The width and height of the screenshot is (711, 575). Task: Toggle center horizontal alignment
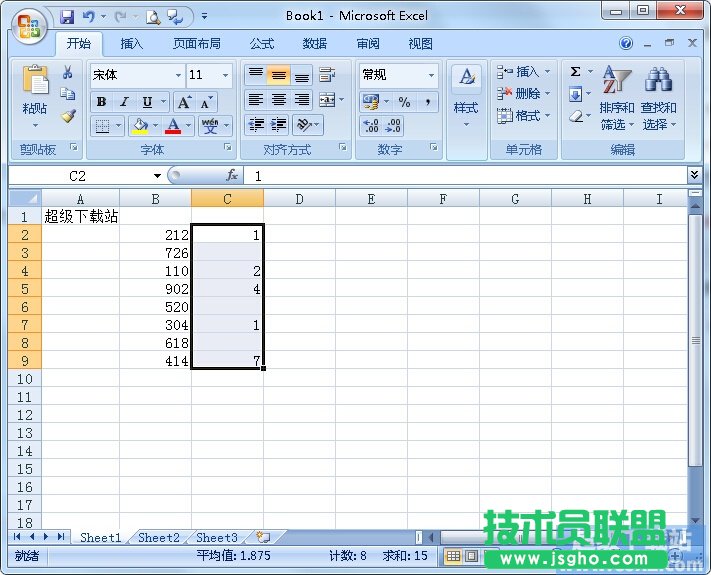pos(279,100)
